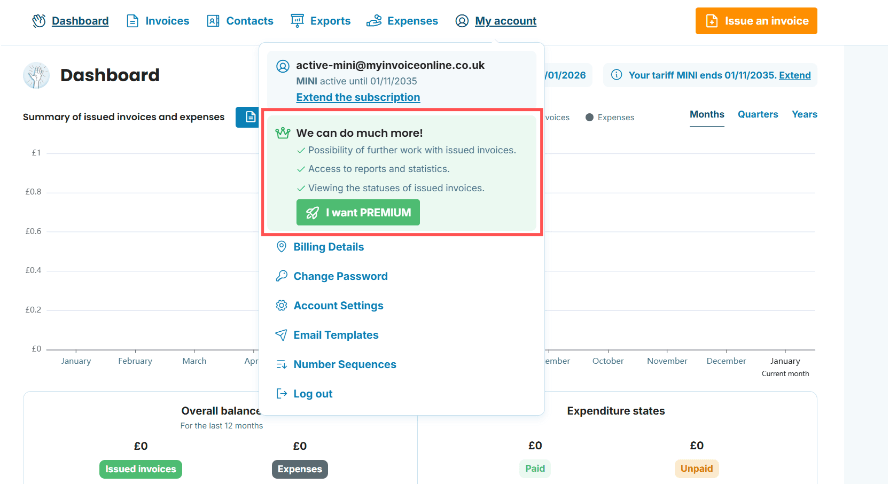Switch to the Quarters tab
Screen dimensions: 888x484
point(758,114)
